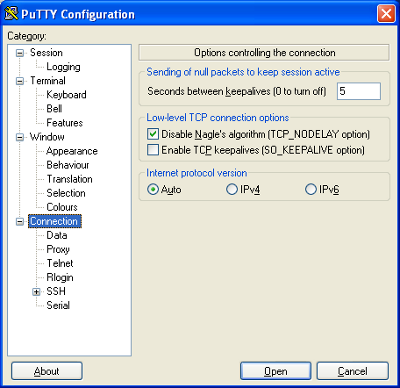The image size is (400, 388).
Task: Collapse the Window tree node
Action: [20, 137]
